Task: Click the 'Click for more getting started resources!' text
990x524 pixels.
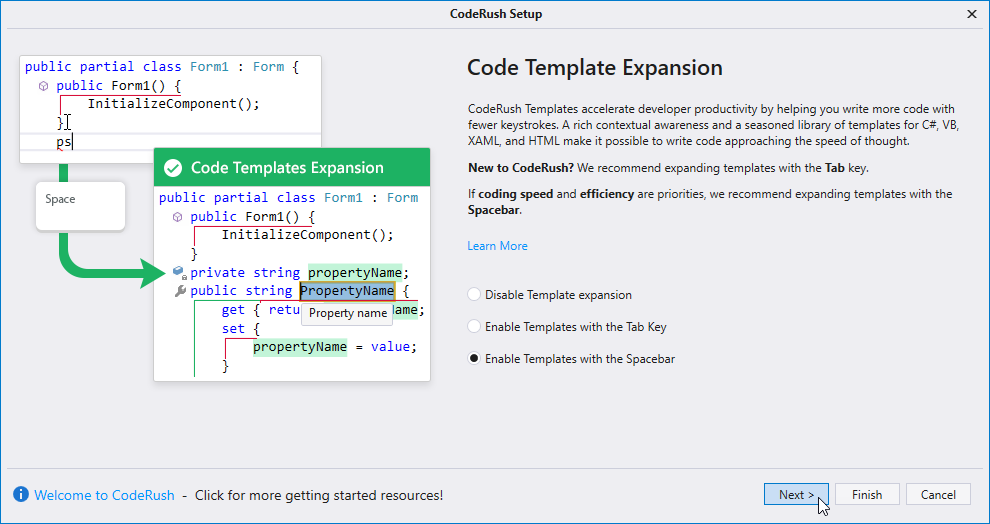Action: click(319, 496)
